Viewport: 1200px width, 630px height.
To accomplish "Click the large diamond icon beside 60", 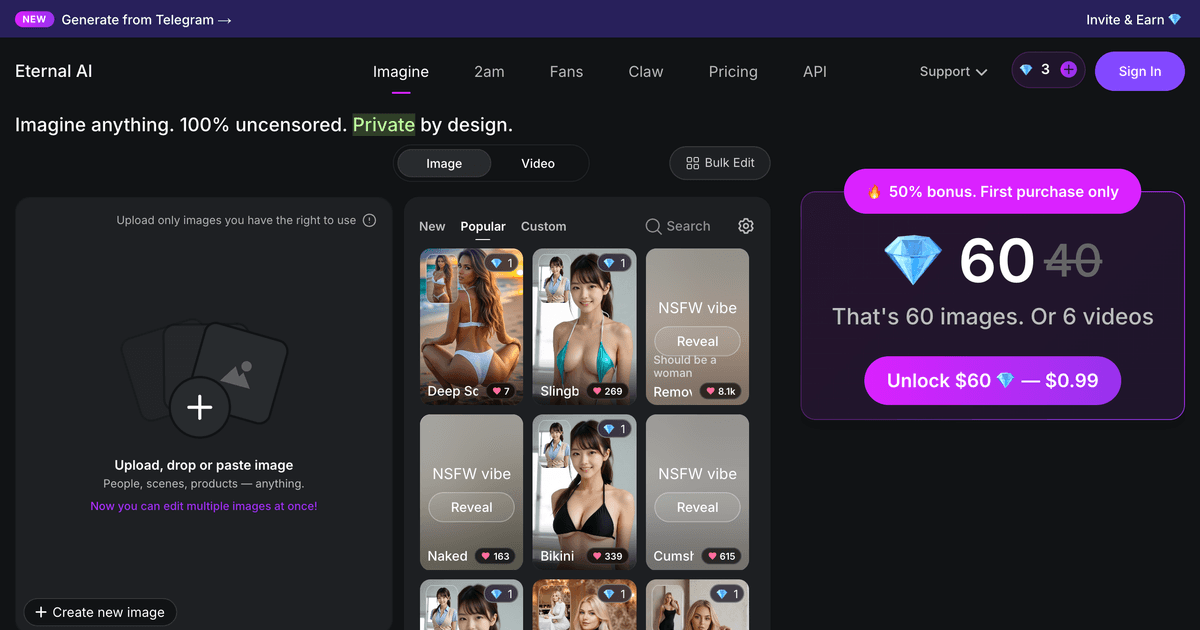I will (x=913, y=262).
